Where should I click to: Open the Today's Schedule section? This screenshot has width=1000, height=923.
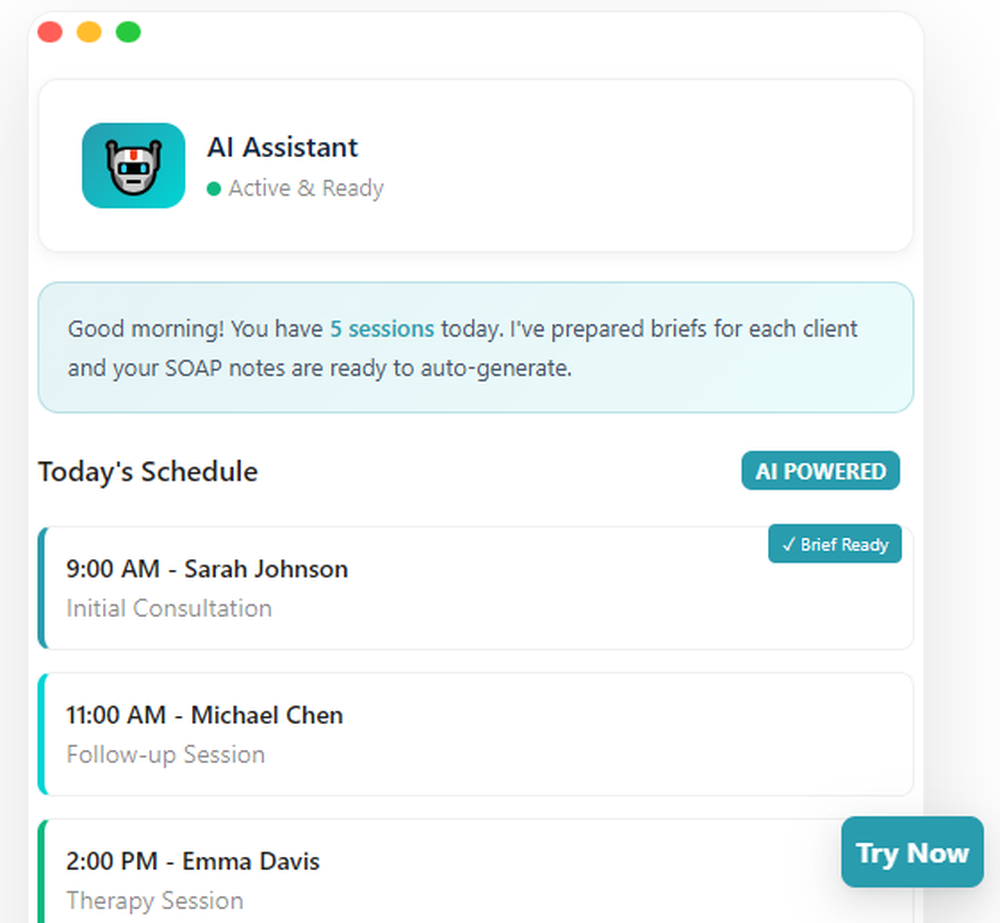pyautogui.click(x=147, y=470)
